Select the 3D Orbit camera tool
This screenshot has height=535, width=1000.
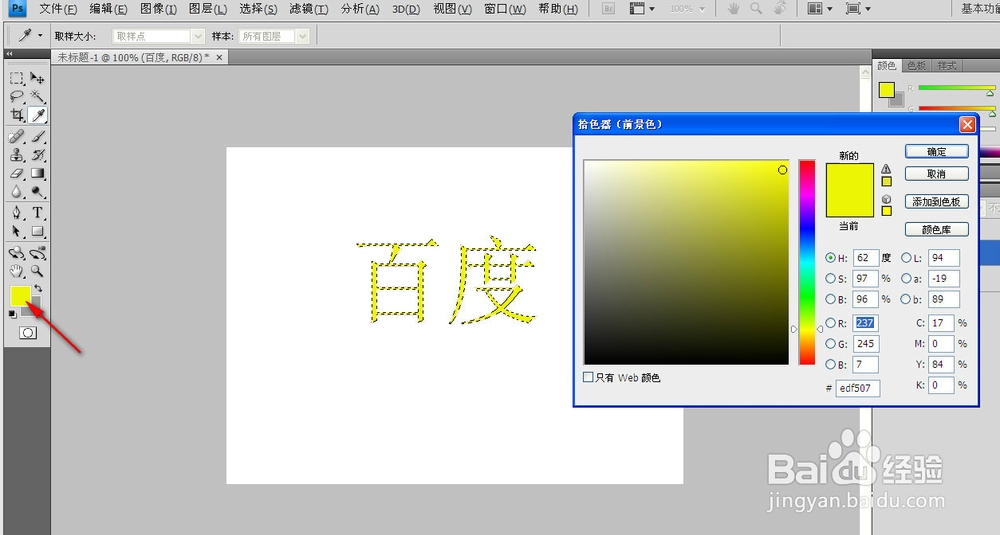(x=38, y=253)
